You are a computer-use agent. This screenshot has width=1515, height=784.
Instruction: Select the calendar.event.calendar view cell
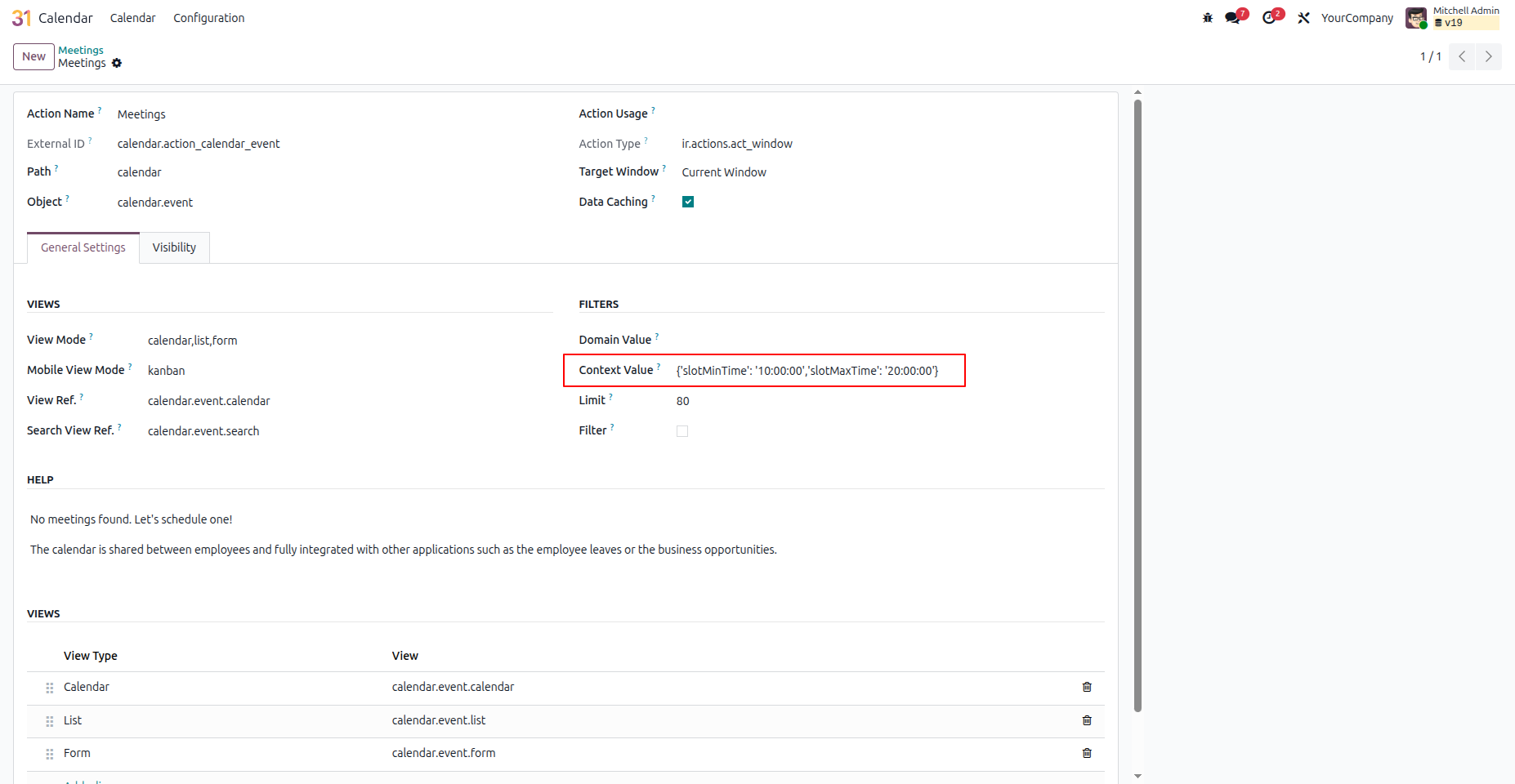tap(453, 687)
